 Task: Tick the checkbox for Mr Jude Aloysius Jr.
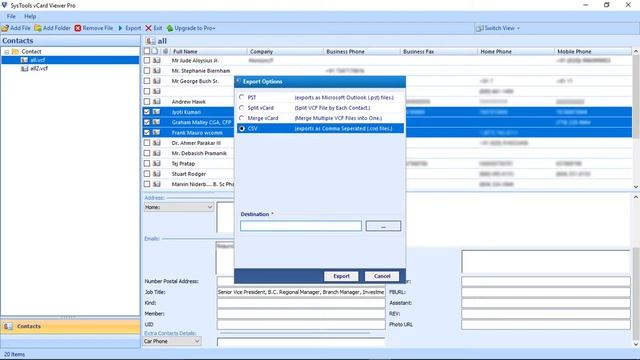pyautogui.click(x=147, y=60)
